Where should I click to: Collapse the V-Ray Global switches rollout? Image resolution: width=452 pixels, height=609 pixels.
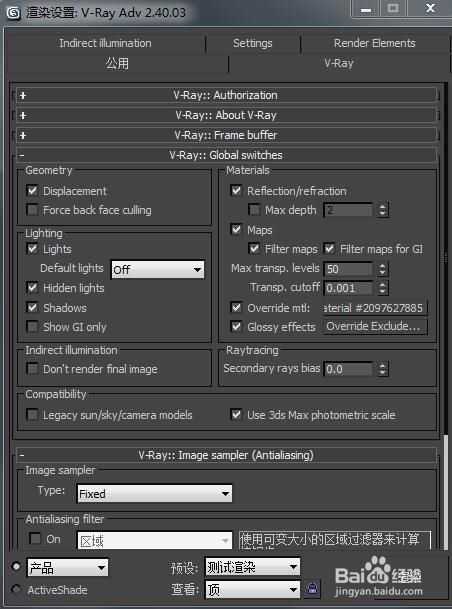[226, 155]
